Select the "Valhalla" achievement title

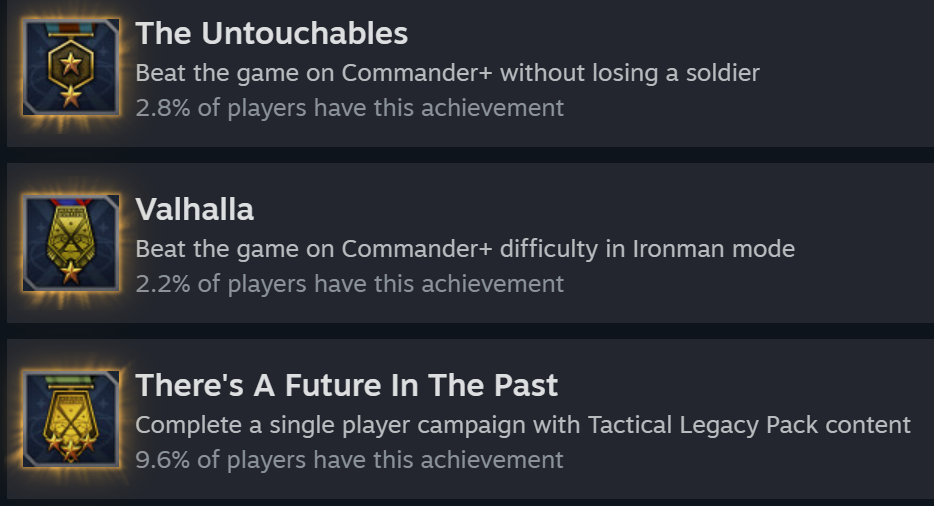(x=195, y=209)
